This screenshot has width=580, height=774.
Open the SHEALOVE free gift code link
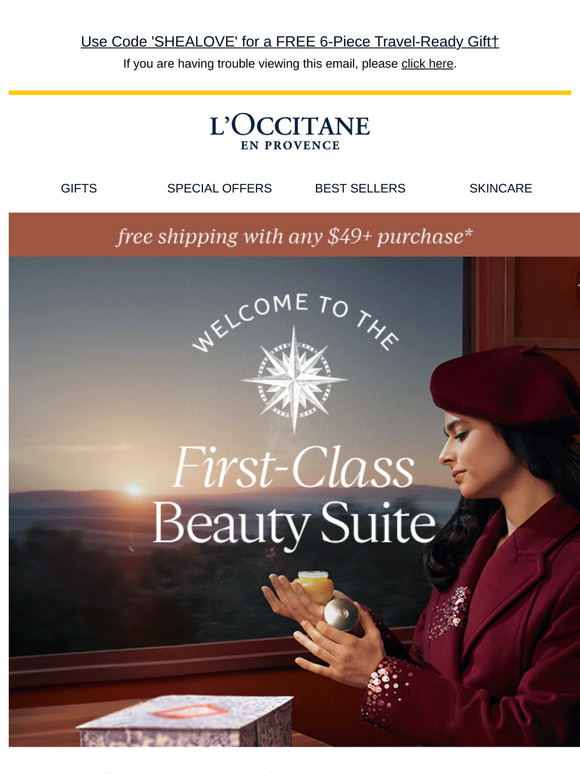290,41
